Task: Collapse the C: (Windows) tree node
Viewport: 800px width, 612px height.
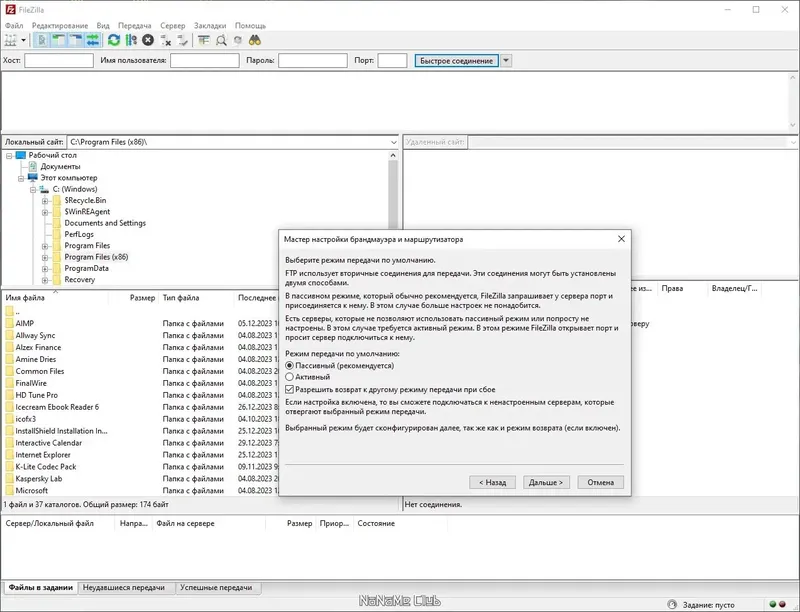Action: click(x=33, y=190)
